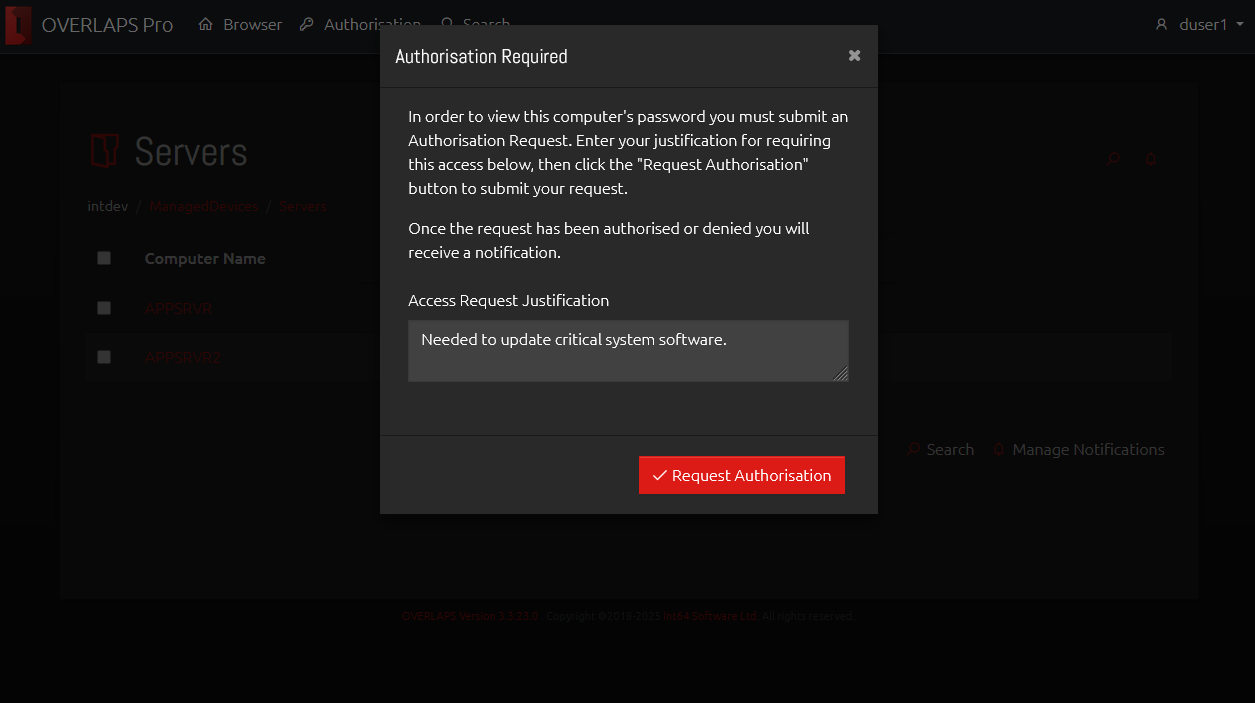Click the magnifier icon beside bottom Search
Screen dimensions: 1255x703
(914, 450)
